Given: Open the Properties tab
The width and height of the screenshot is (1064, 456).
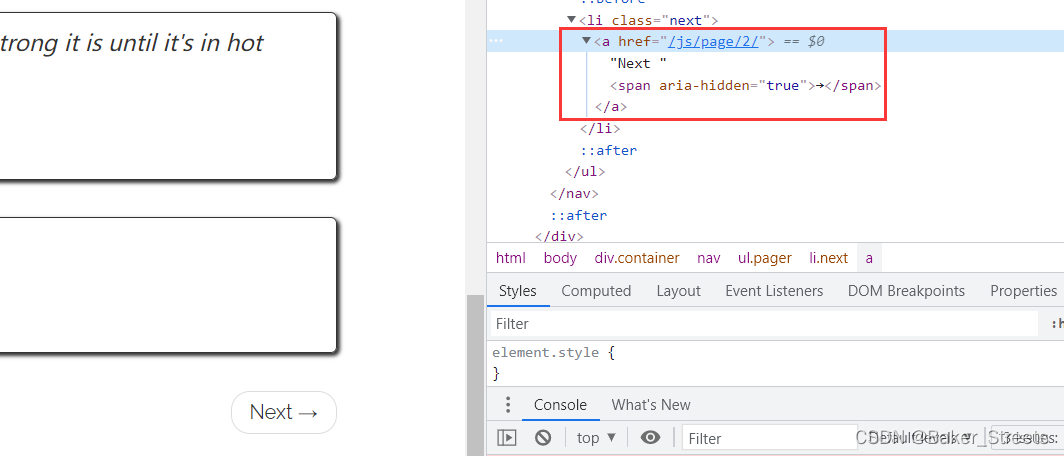Looking at the screenshot, I should (1023, 291).
